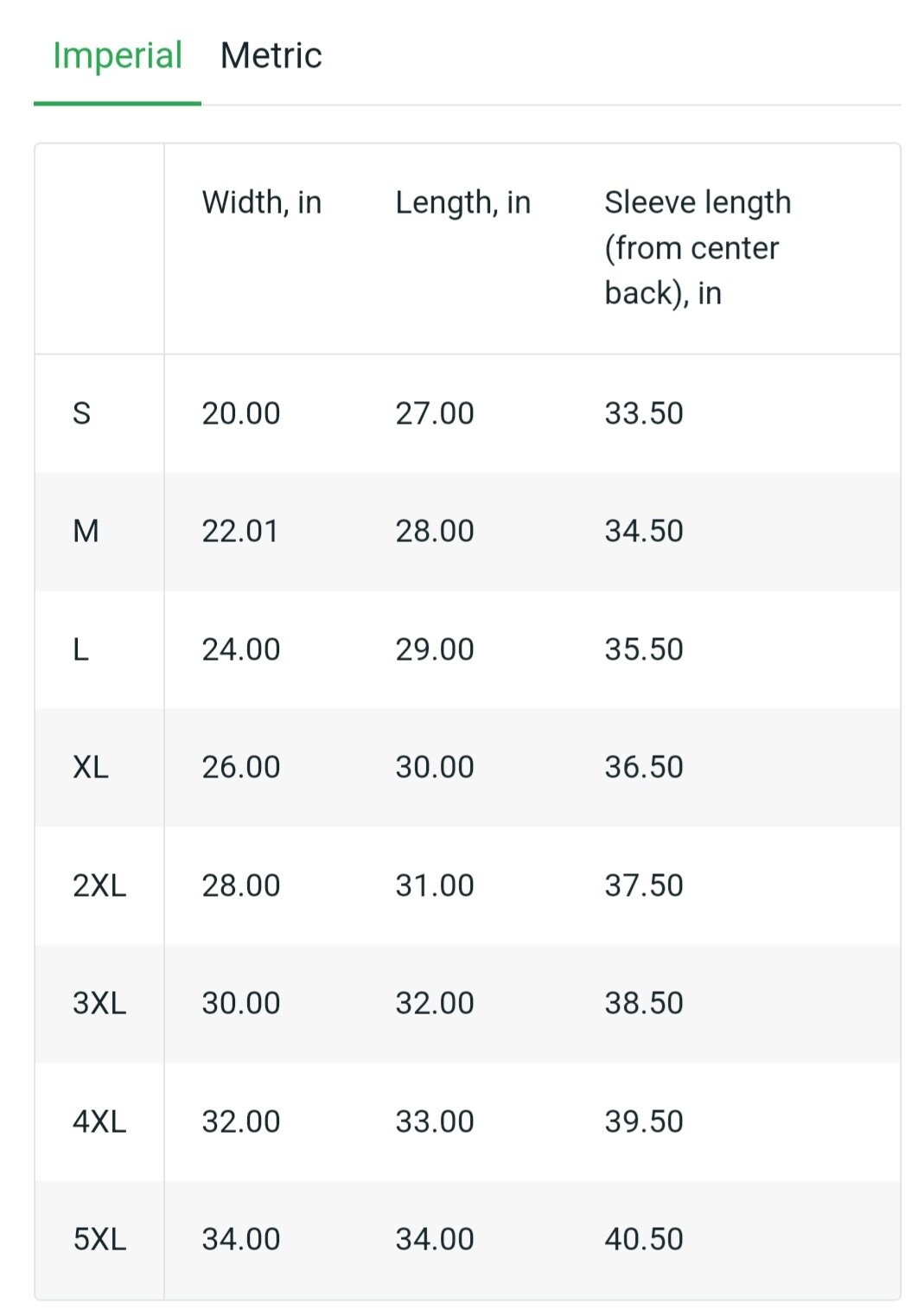Click the 27.00 length value for S

click(x=435, y=413)
